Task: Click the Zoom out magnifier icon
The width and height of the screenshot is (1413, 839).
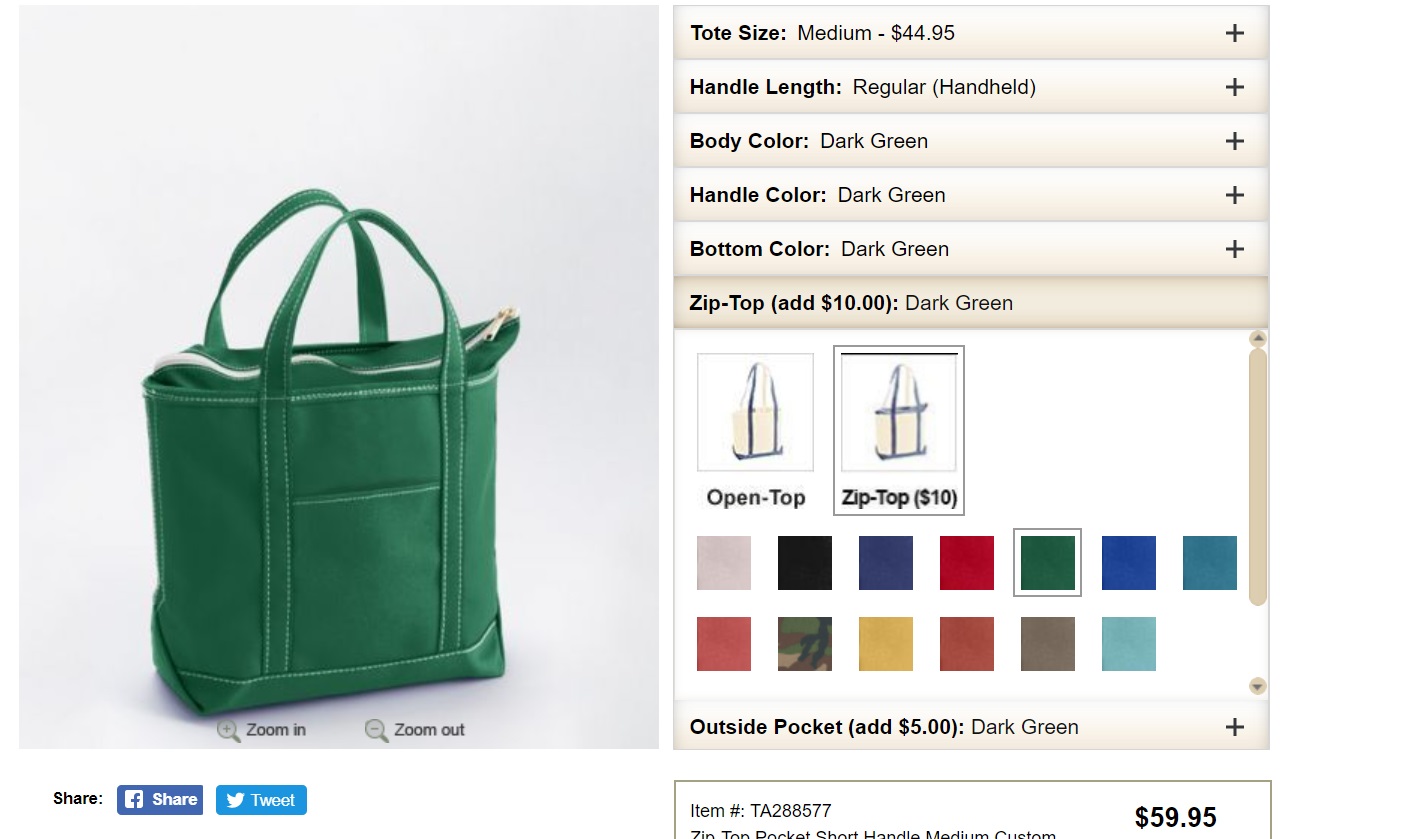Action: tap(377, 730)
